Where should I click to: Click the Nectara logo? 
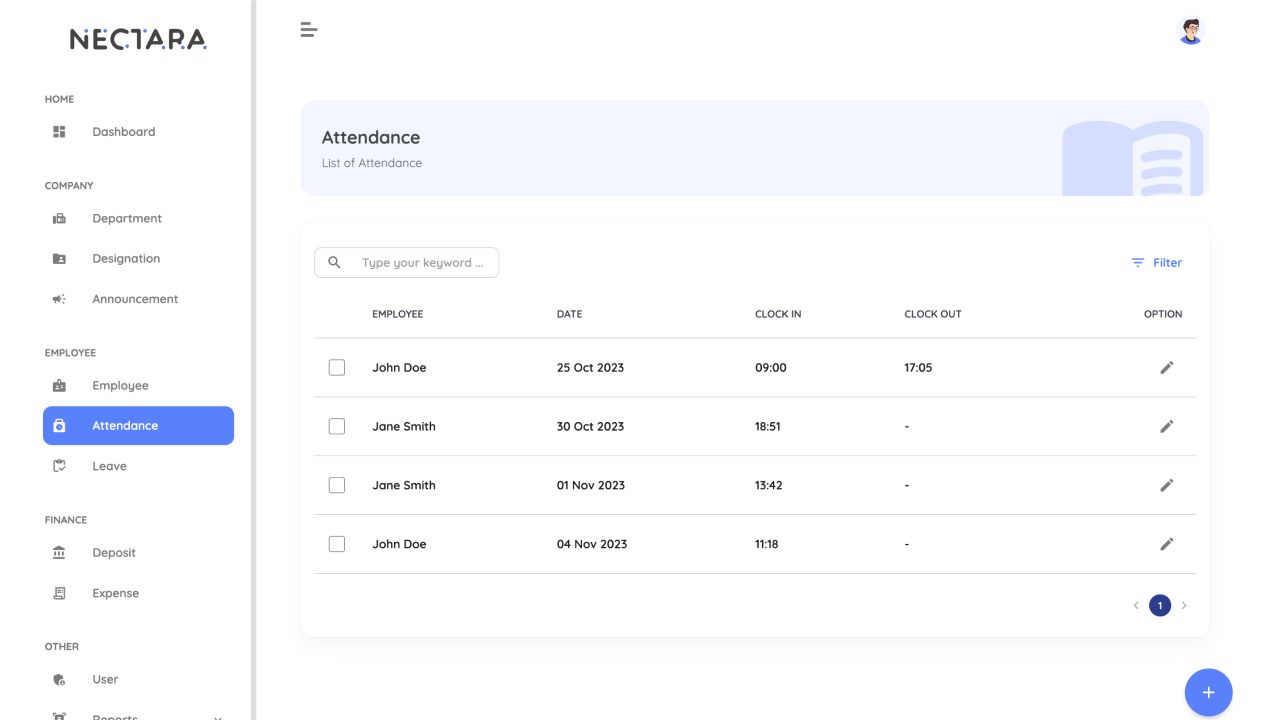click(138, 39)
